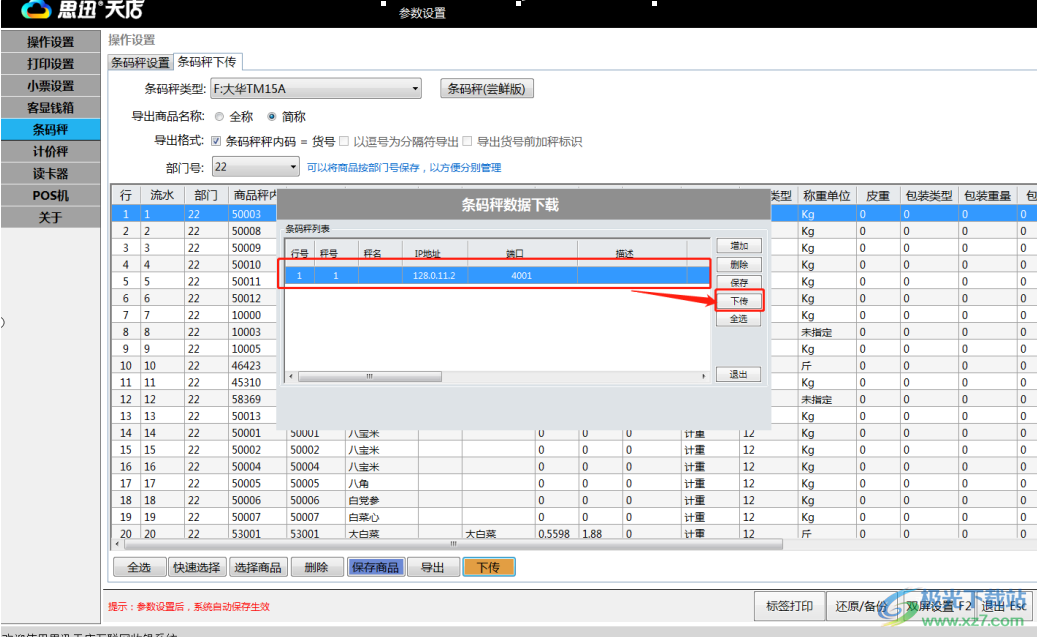Open POS机 in the sidebar

(x=50, y=195)
